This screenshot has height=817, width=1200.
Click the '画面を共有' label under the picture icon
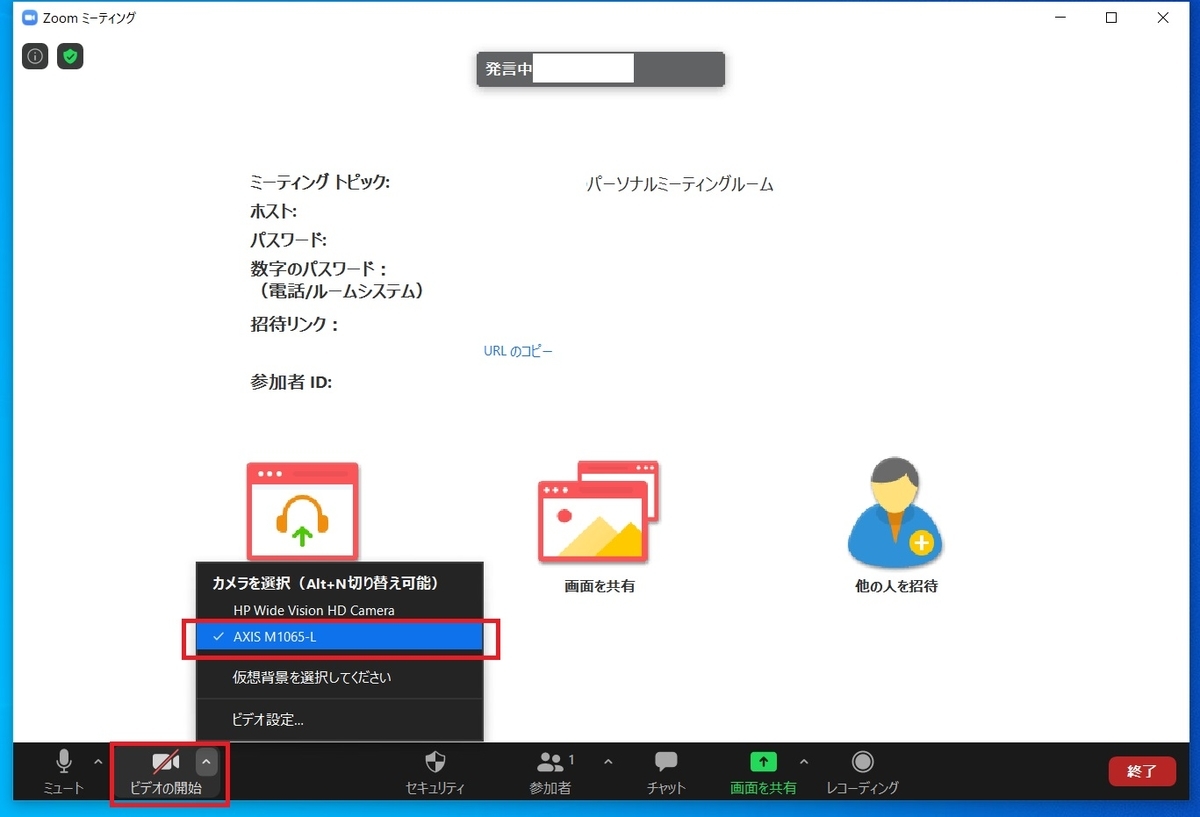coord(599,586)
